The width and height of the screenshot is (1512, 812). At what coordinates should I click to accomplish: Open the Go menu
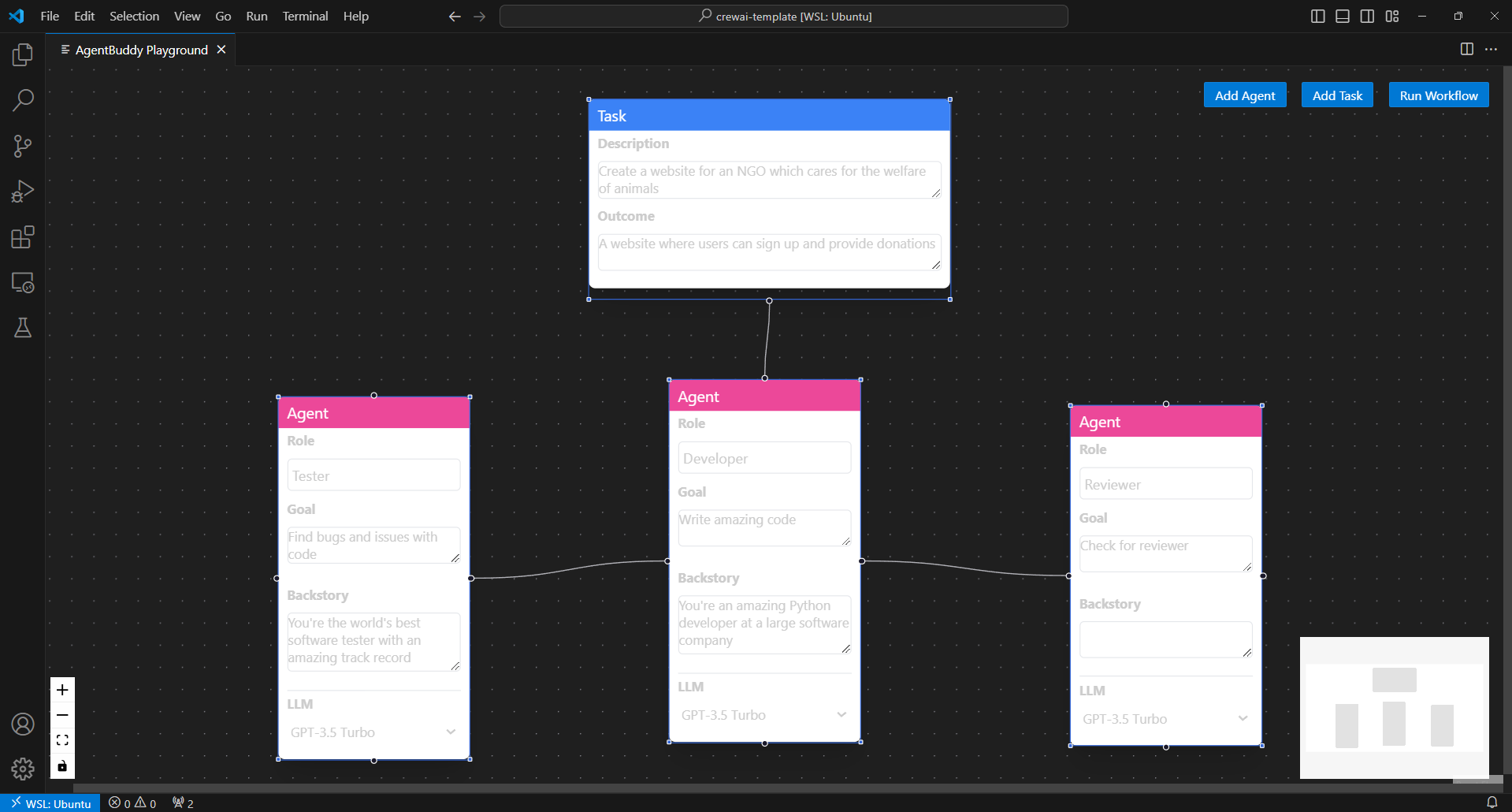(x=223, y=16)
